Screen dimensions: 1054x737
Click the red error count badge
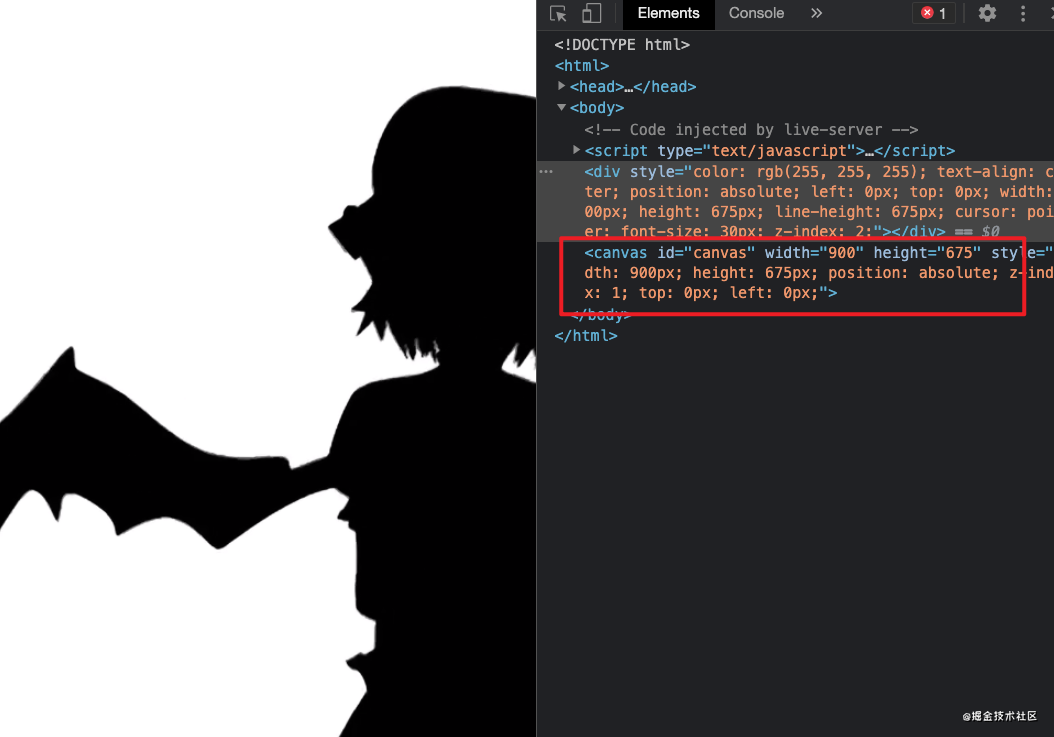934,13
